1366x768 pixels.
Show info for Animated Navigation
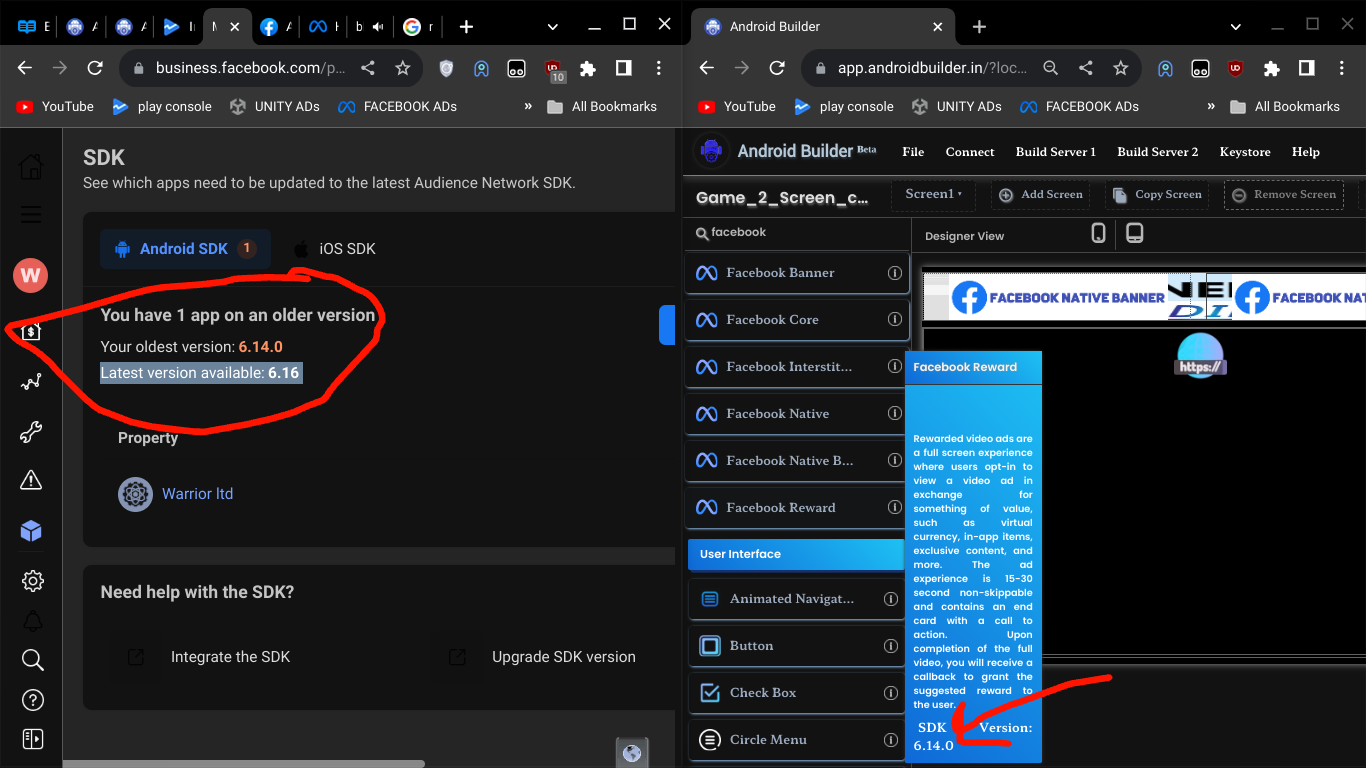[890, 599]
